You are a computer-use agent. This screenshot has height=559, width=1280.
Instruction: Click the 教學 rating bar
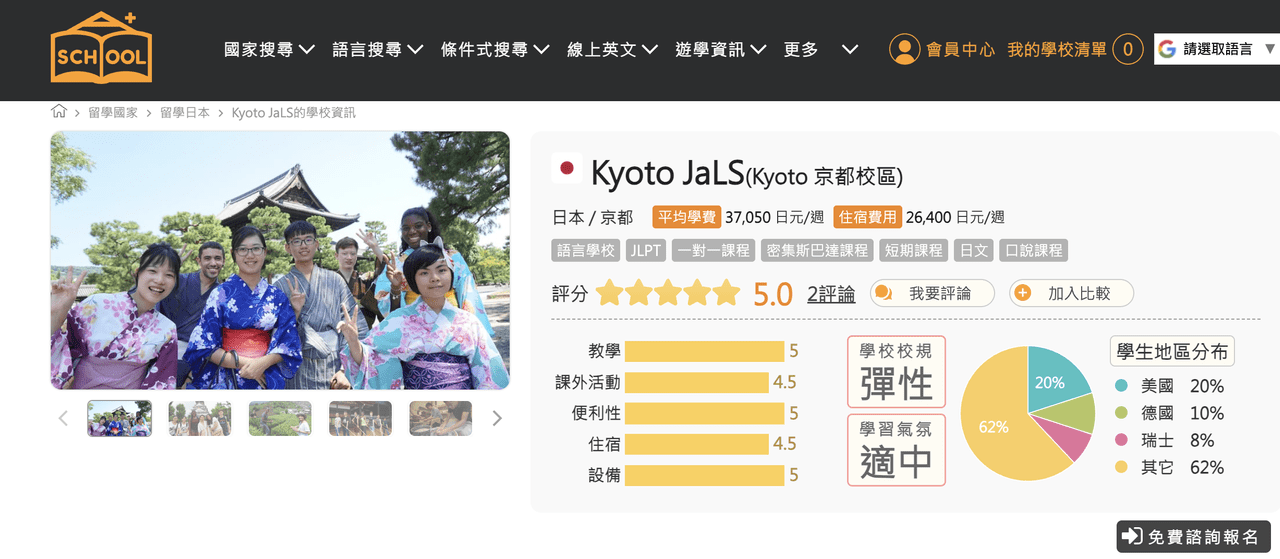[x=704, y=351]
